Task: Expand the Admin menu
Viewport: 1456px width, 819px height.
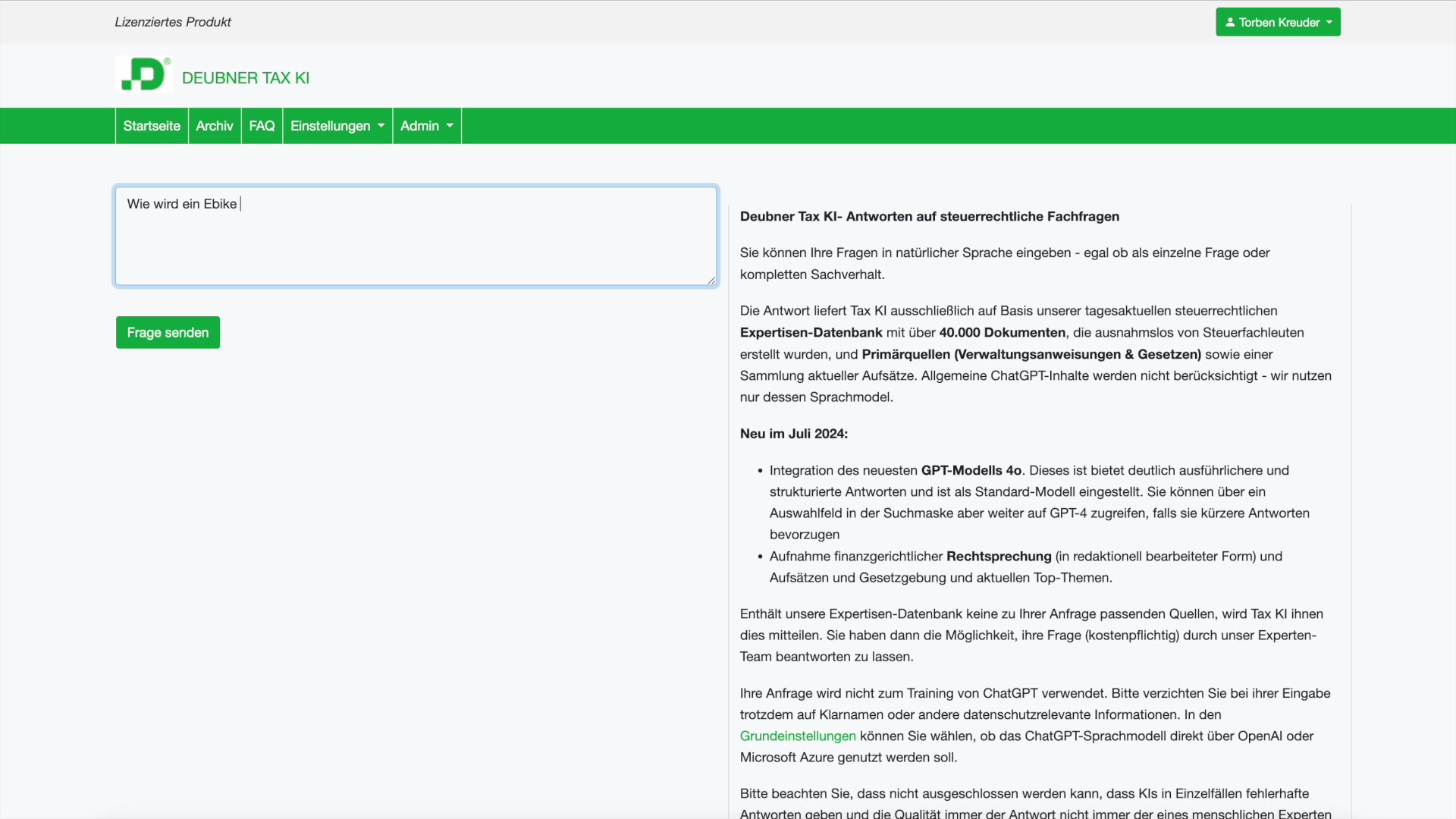Action: point(419,126)
